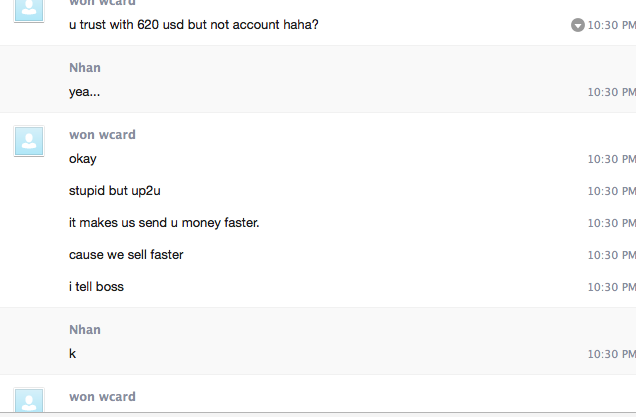The height and width of the screenshot is (417, 636).
Task: Click sender name Nhan above "yea..."
Action: (x=85, y=68)
